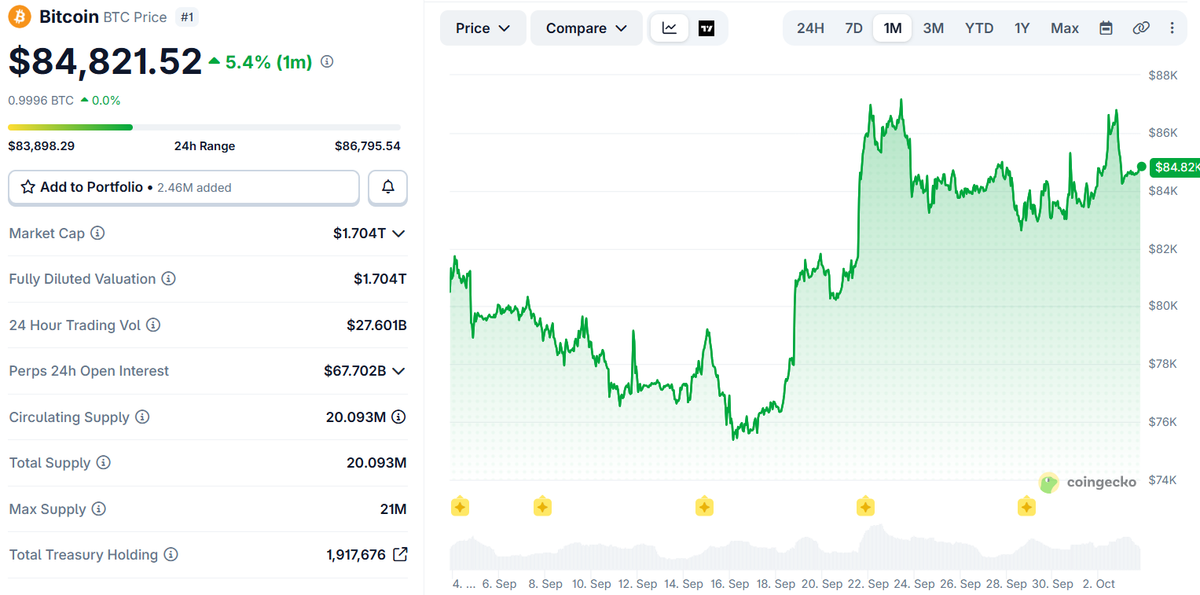Click Fully Diluted Valuation info icon
This screenshot has width=1200, height=595.
pyautogui.click(x=169, y=279)
